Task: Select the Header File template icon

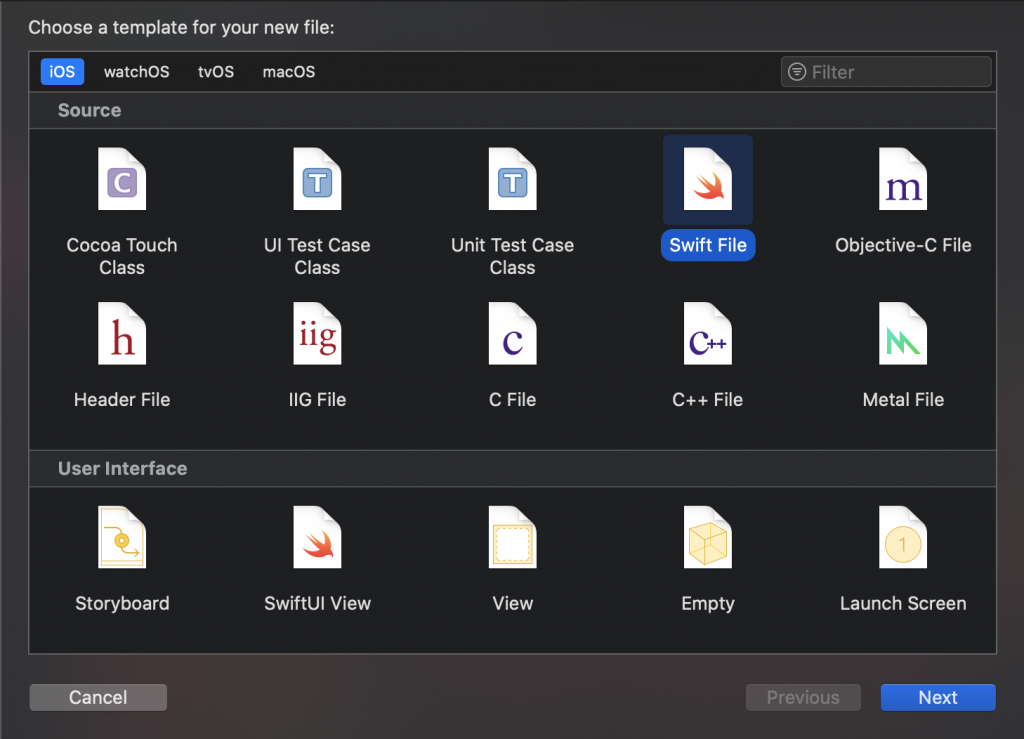Action: (122, 334)
